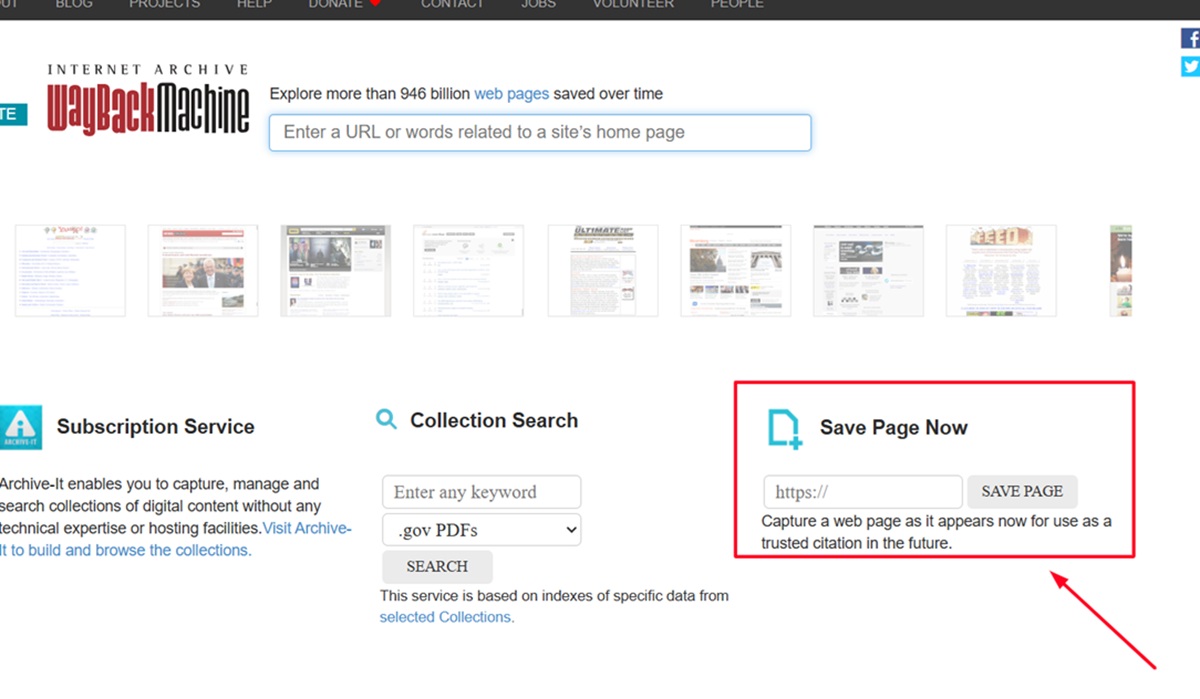Click the SEARCH button under Collection Search
Screen dimensions: 1200x699
pyautogui.click(x=437, y=566)
